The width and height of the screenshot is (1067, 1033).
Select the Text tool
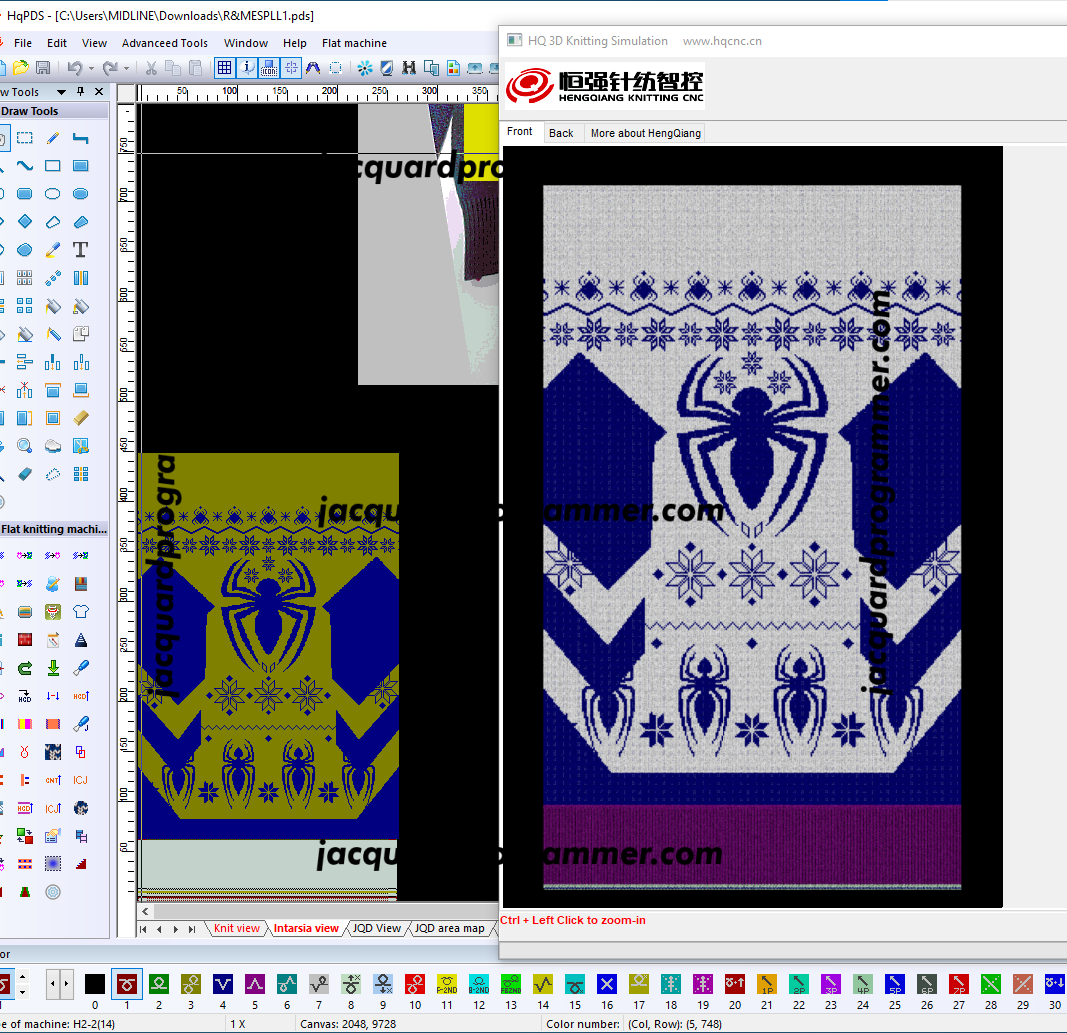point(81,250)
